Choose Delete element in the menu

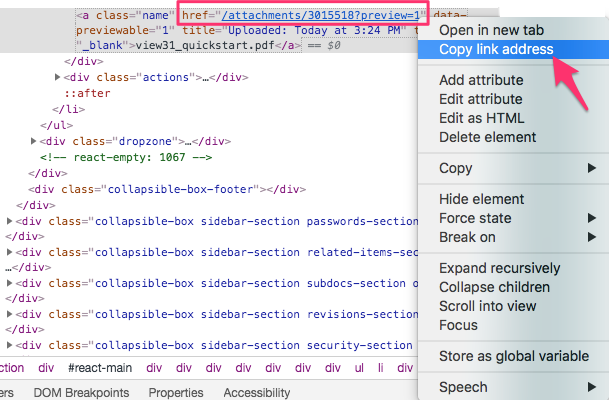coord(488,137)
